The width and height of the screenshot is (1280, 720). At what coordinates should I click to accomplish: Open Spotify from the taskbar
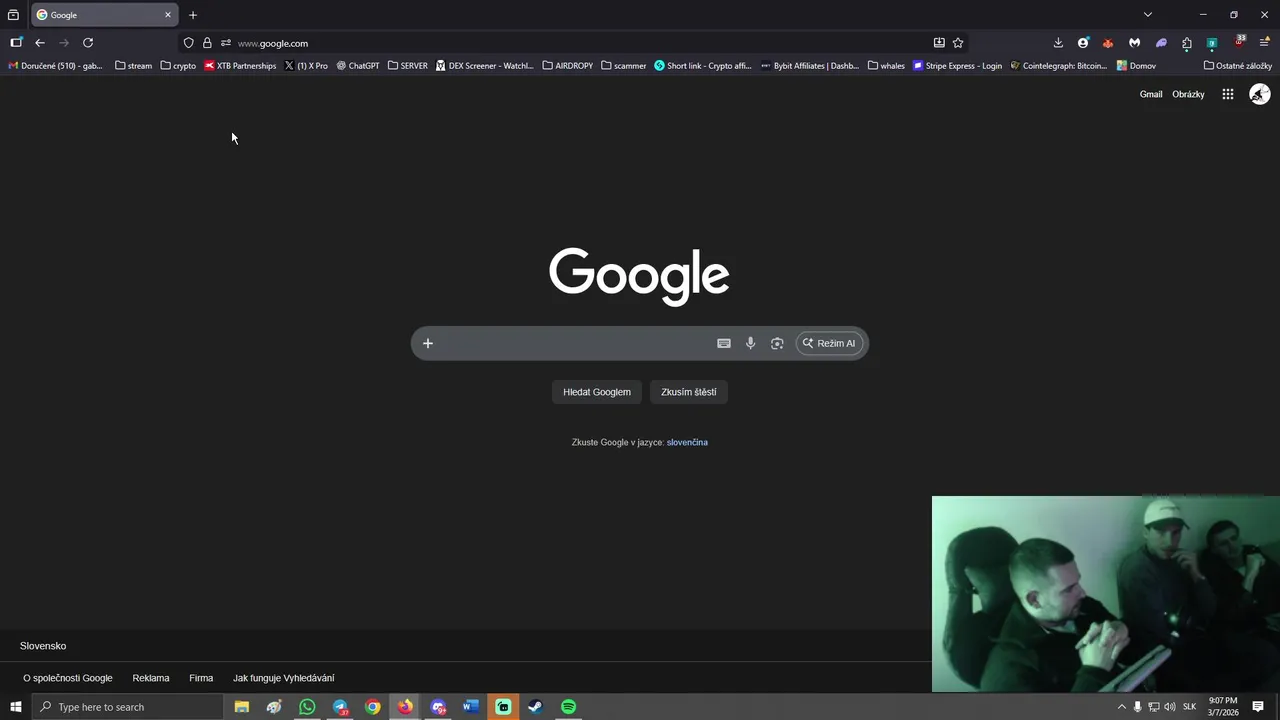[569, 707]
